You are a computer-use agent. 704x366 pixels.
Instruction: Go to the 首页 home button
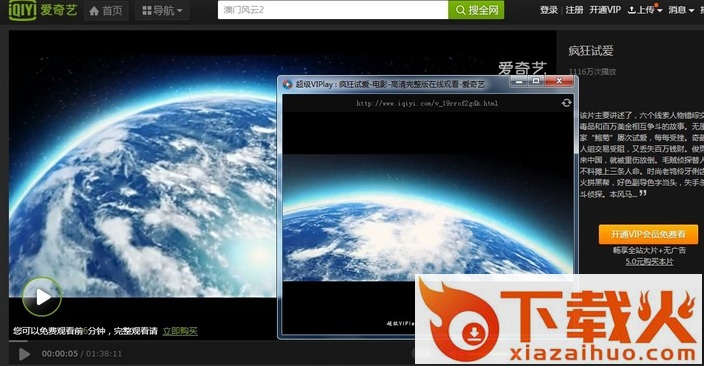pyautogui.click(x=106, y=10)
